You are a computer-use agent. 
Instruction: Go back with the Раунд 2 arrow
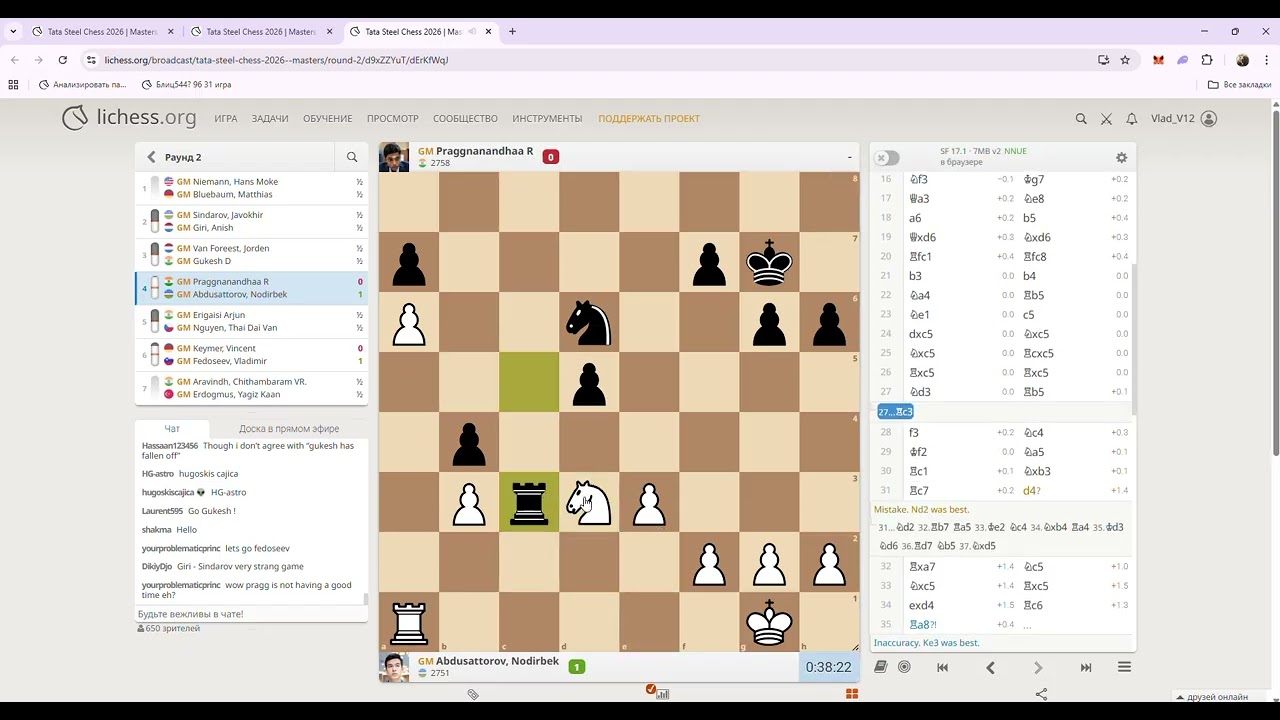pos(151,157)
